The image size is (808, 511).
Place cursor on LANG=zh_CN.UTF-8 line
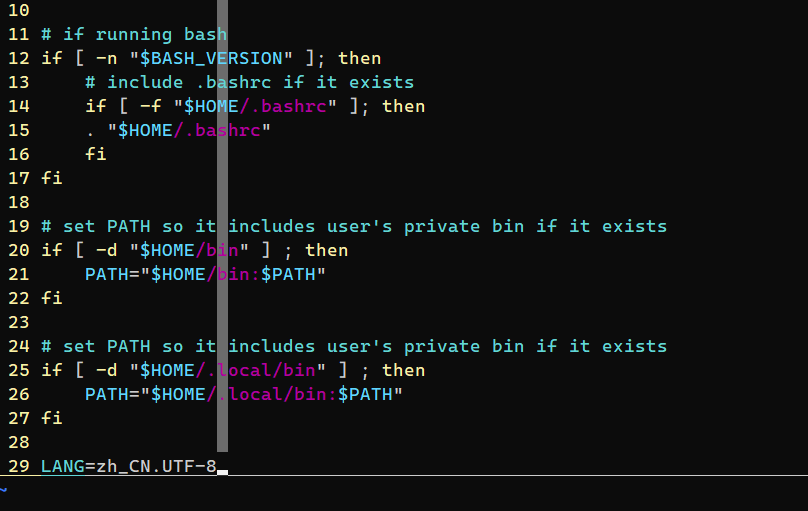pyautogui.click(x=129, y=466)
